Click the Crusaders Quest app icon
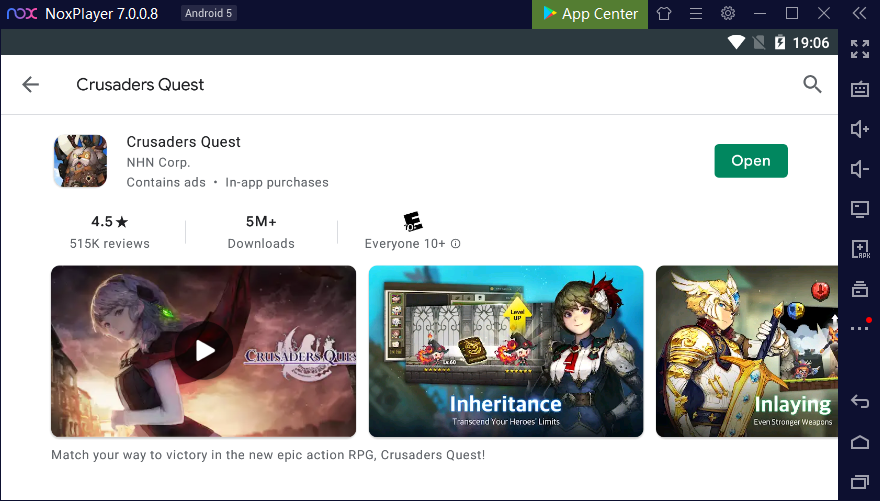 click(x=80, y=161)
